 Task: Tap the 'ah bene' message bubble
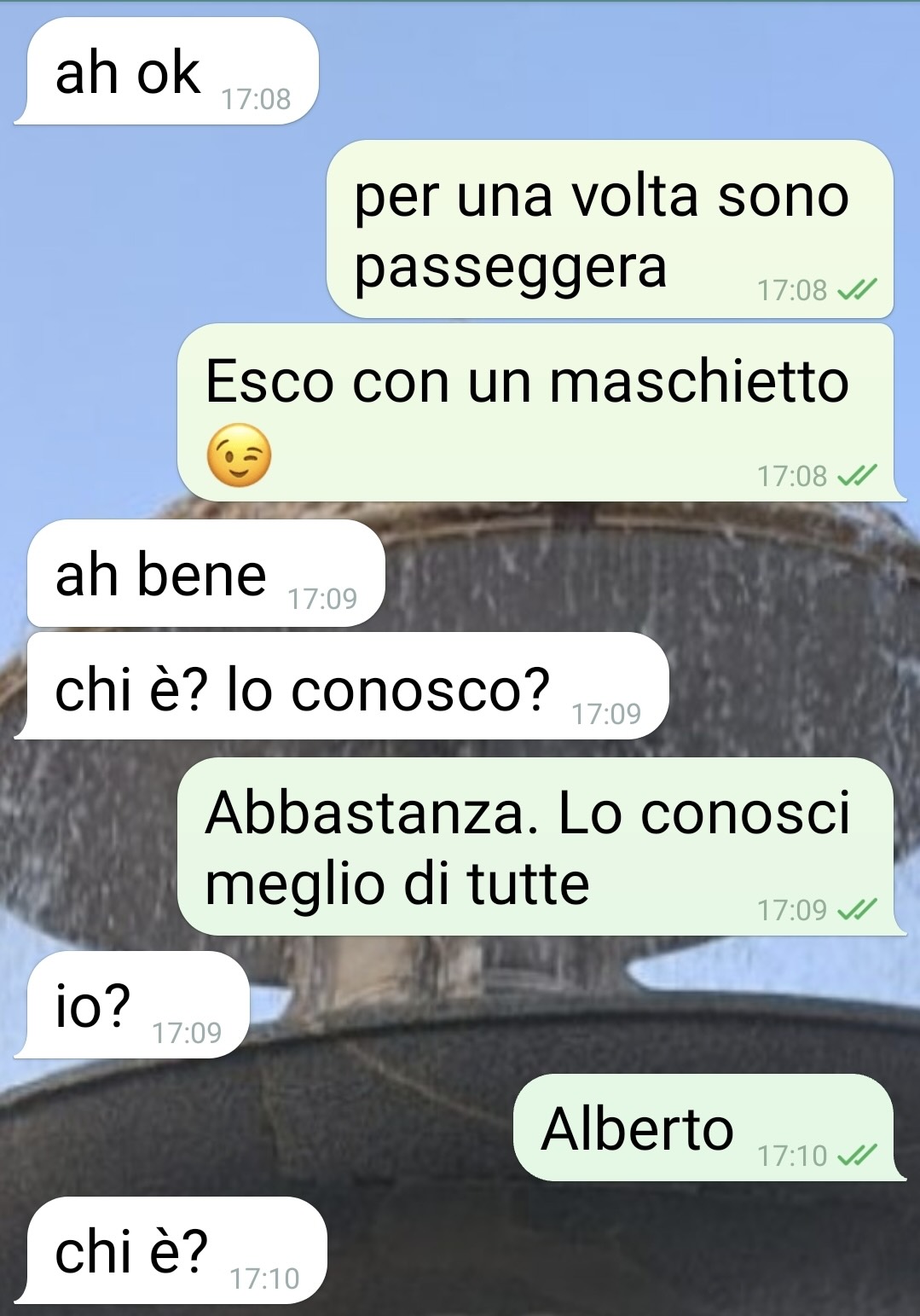[205, 572]
